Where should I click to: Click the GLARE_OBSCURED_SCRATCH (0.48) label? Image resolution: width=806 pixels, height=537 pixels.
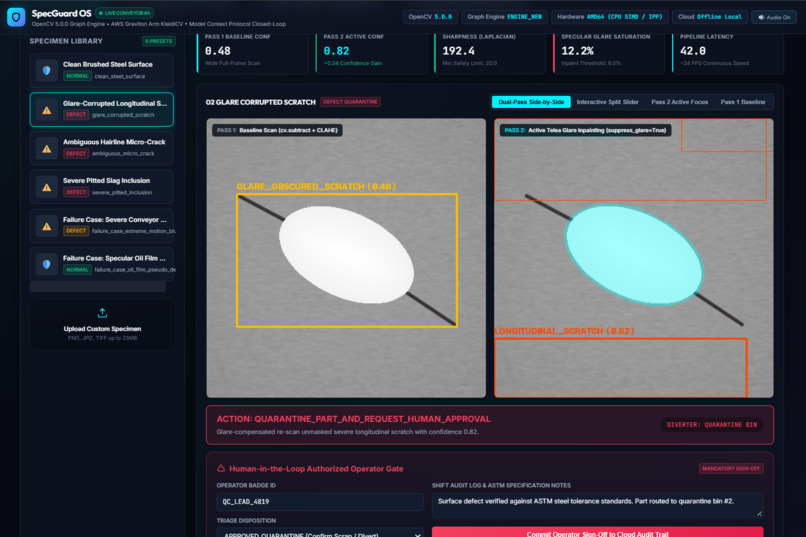(316, 187)
